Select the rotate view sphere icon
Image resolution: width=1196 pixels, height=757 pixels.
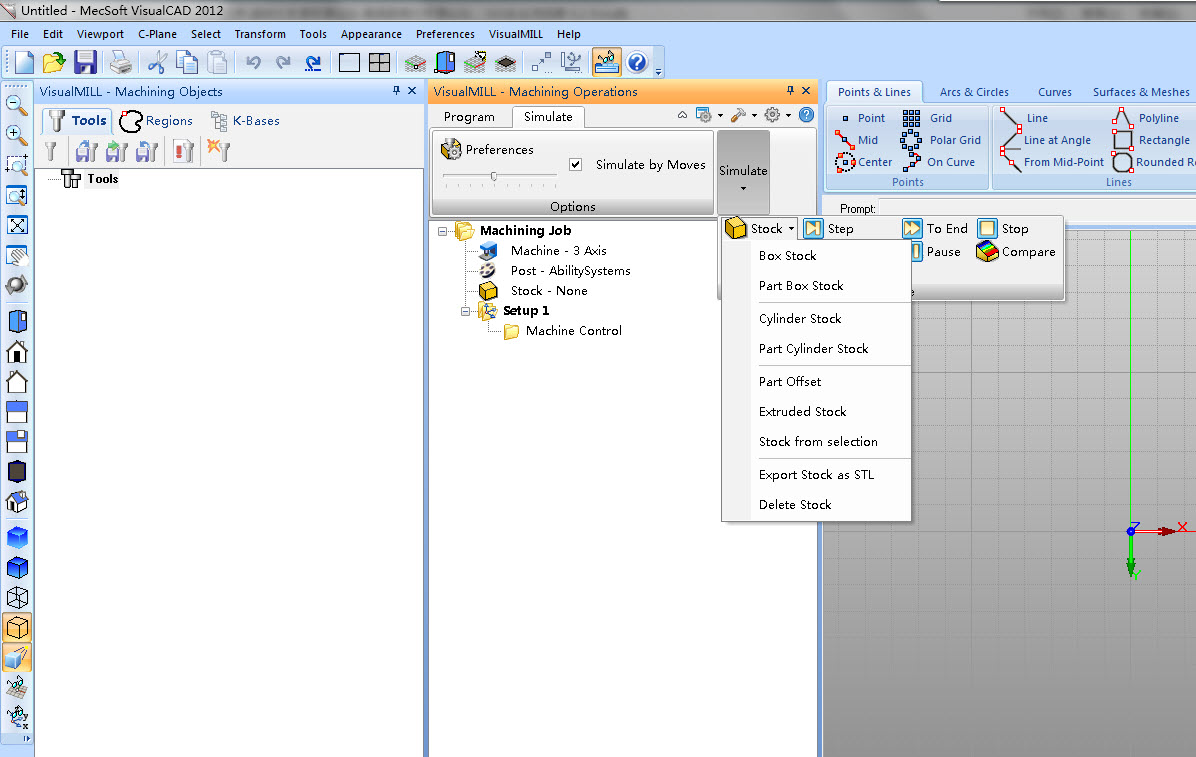click(x=17, y=285)
